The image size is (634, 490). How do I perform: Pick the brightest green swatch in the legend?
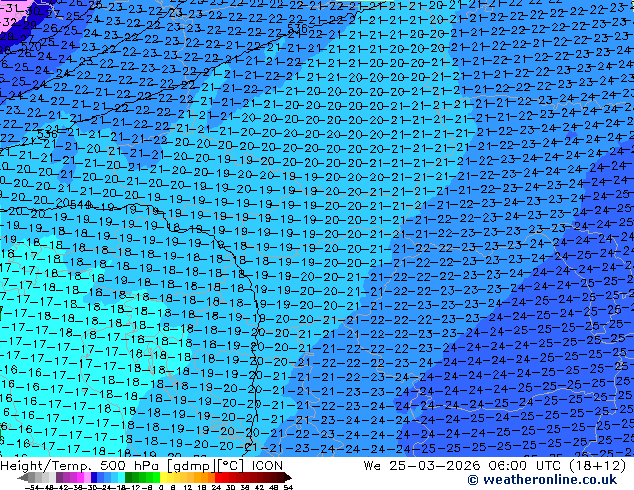coord(156,477)
